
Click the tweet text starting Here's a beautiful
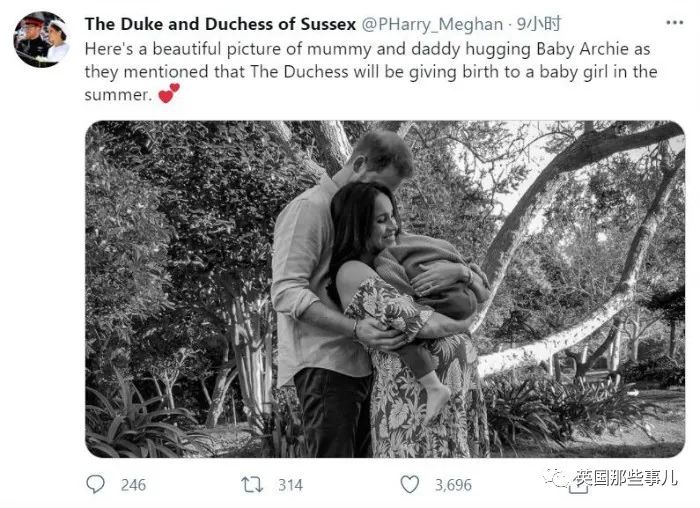[371, 71]
